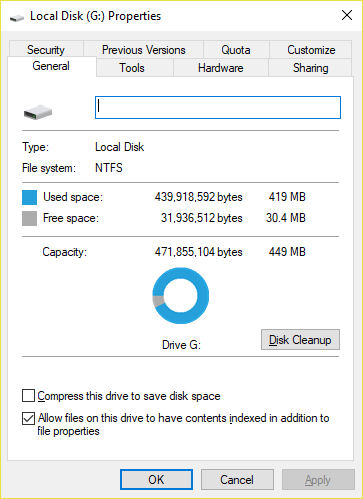Viewport: 363px width, 499px height.
Task: Click the 31,936,512 bytes value
Action: coord(202,218)
